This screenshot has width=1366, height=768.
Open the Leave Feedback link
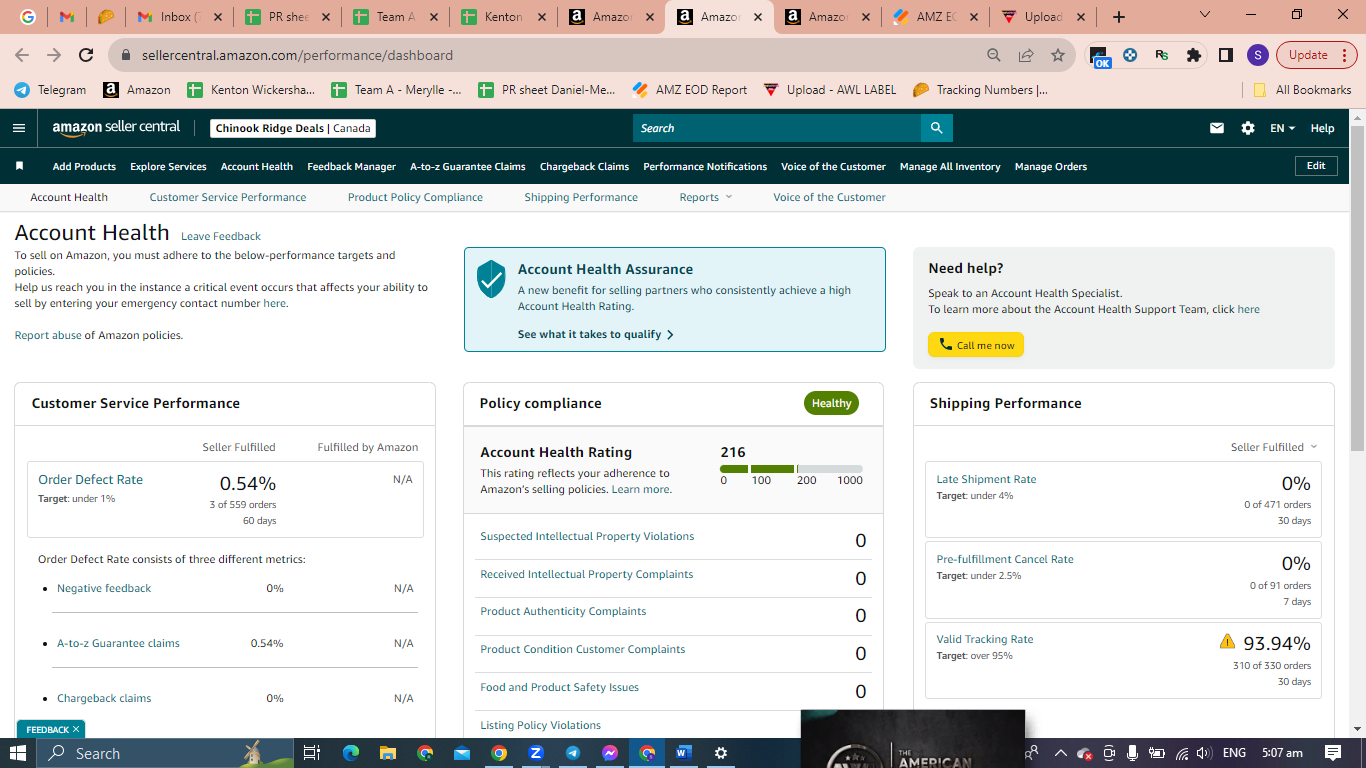click(x=221, y=236)
